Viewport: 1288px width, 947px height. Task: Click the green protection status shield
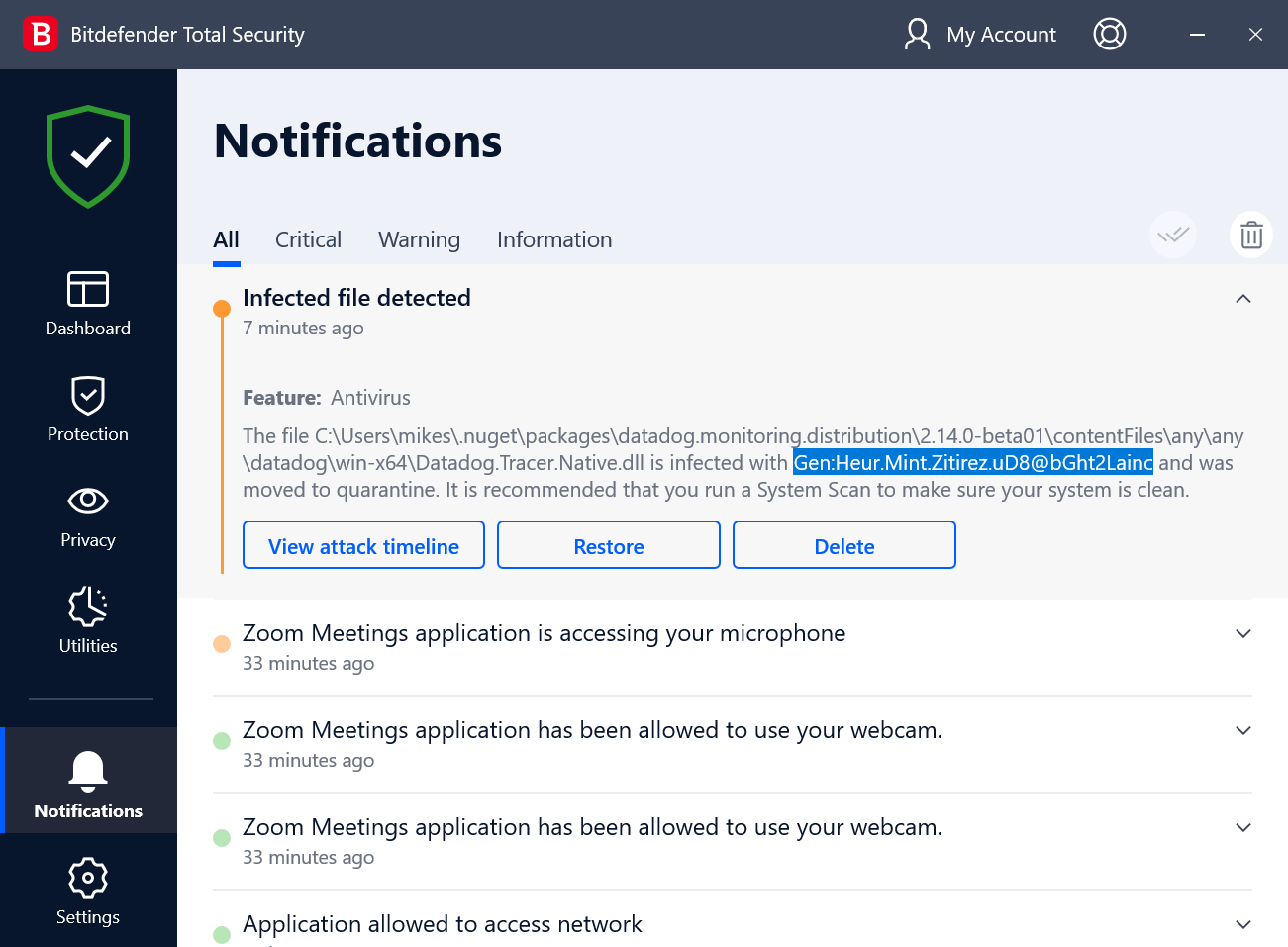87,155
